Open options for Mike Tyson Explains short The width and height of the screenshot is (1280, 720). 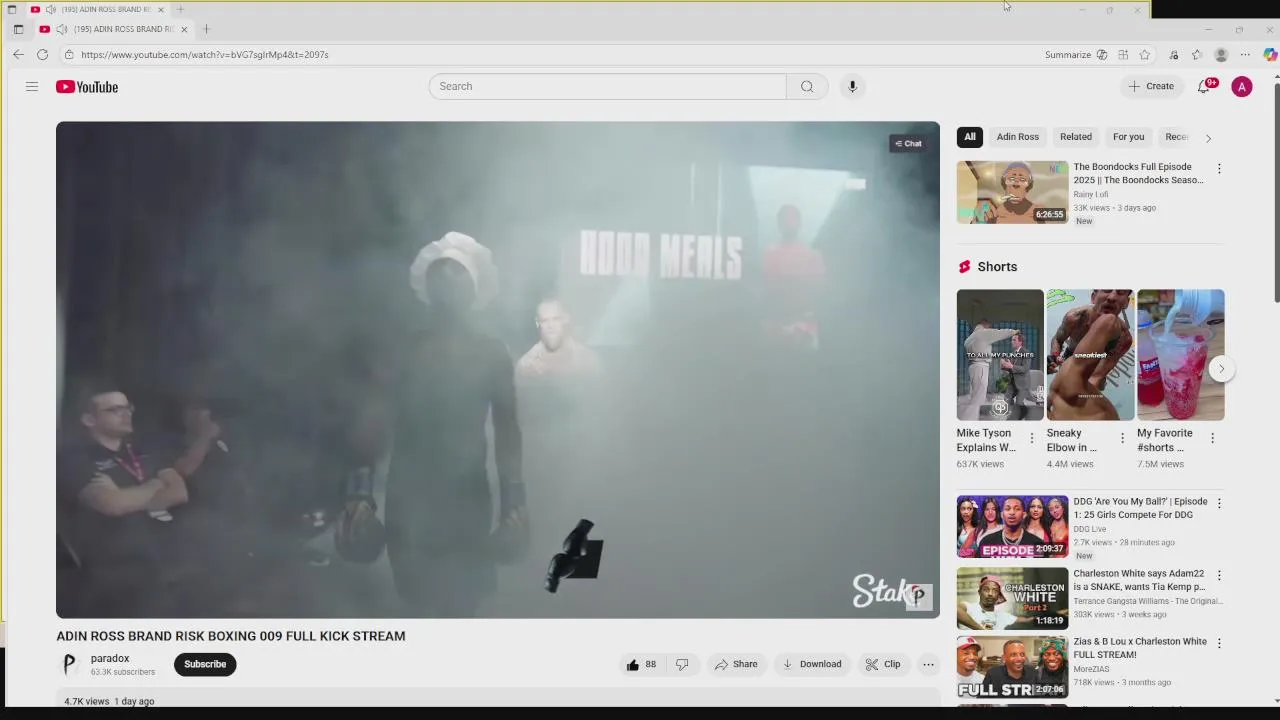[x=1032, y=438]
